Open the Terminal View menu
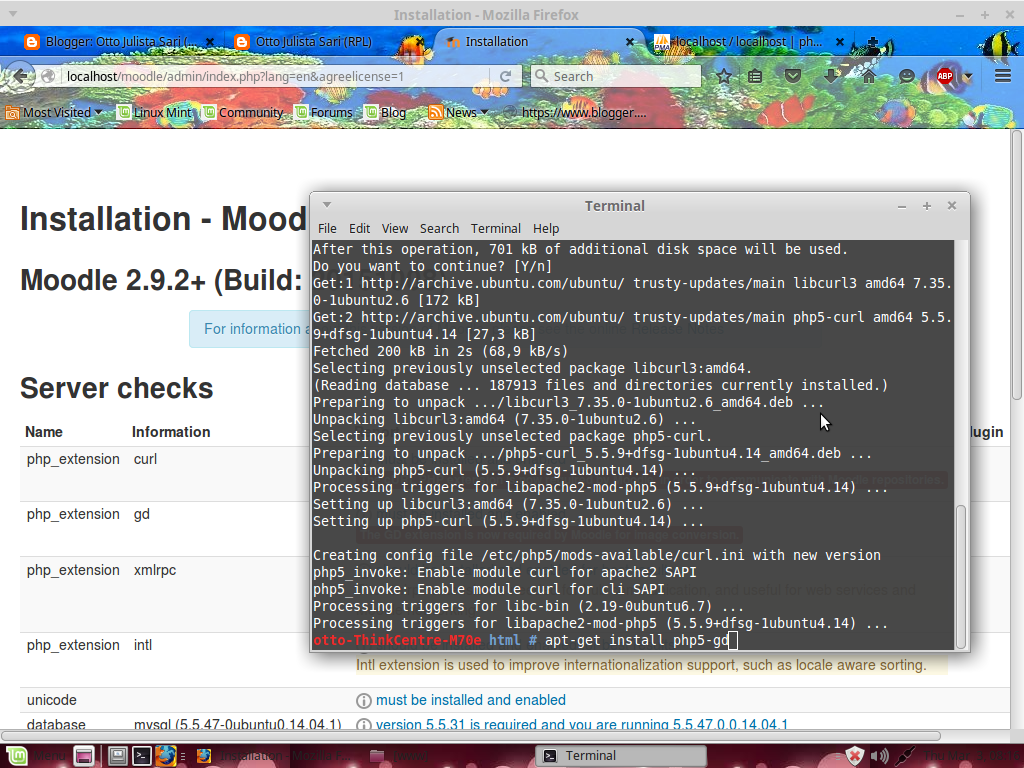 [x=394, y=229]
